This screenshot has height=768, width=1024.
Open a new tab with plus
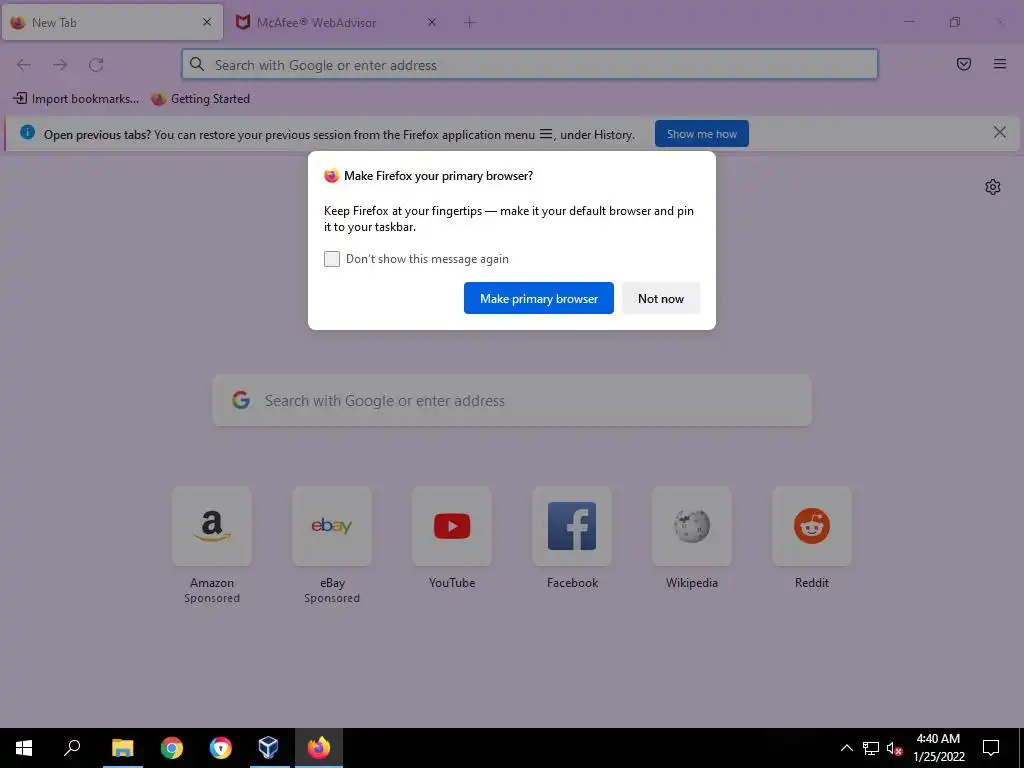click(x=469, y=22)
